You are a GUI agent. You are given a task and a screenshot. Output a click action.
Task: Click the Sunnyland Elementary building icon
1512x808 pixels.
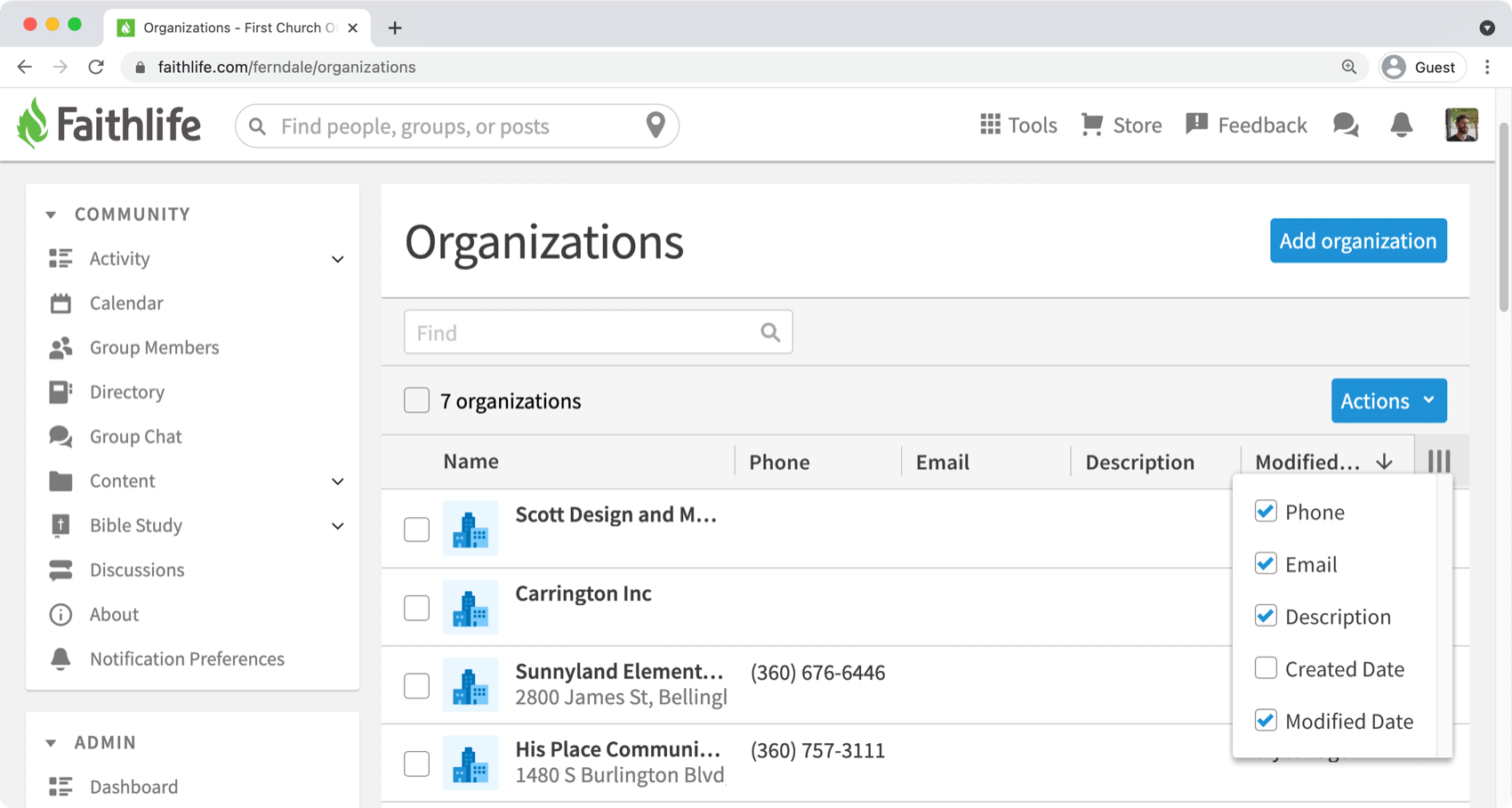(x=470, y=685)
